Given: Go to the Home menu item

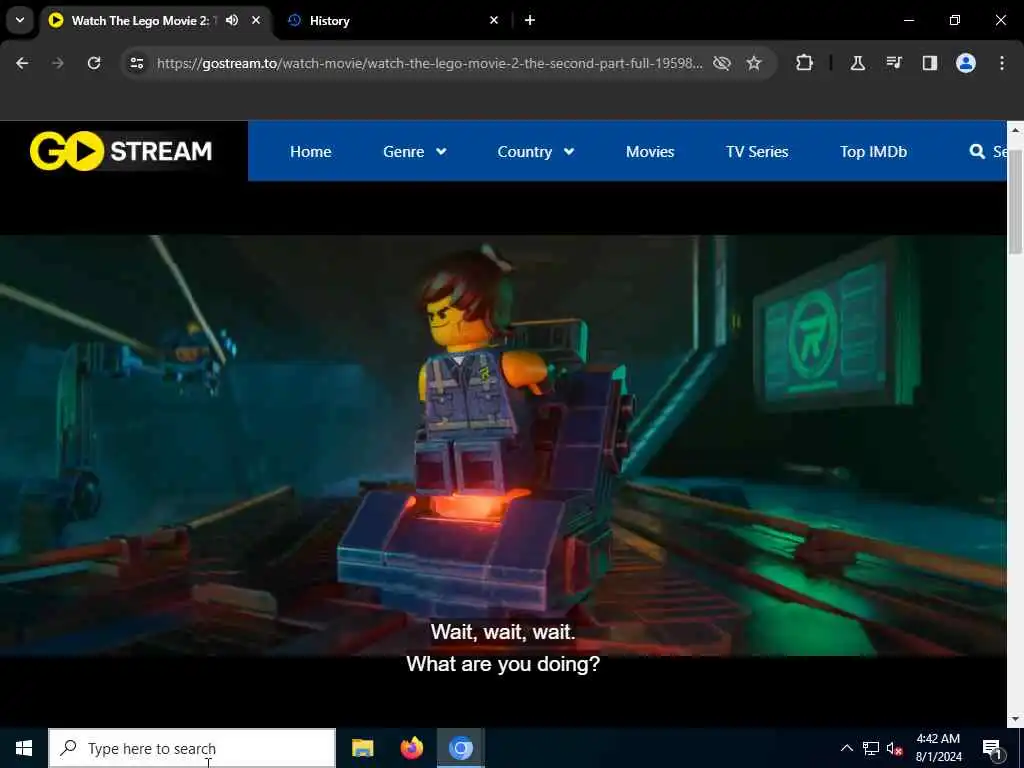Looking at the screenshot, I should (310, 152).
